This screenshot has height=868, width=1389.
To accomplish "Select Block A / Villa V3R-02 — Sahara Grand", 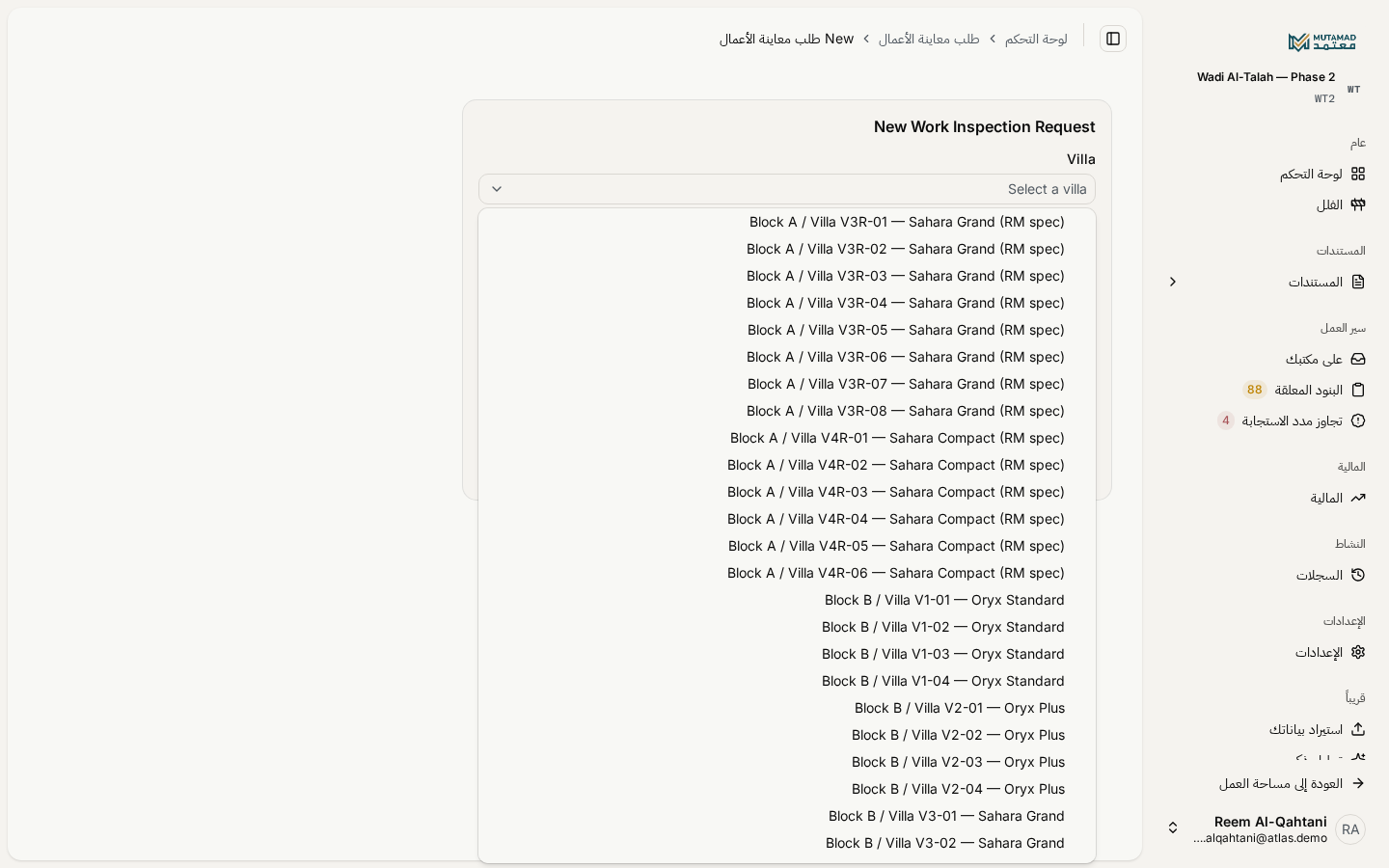I will (x=787, y=249).
